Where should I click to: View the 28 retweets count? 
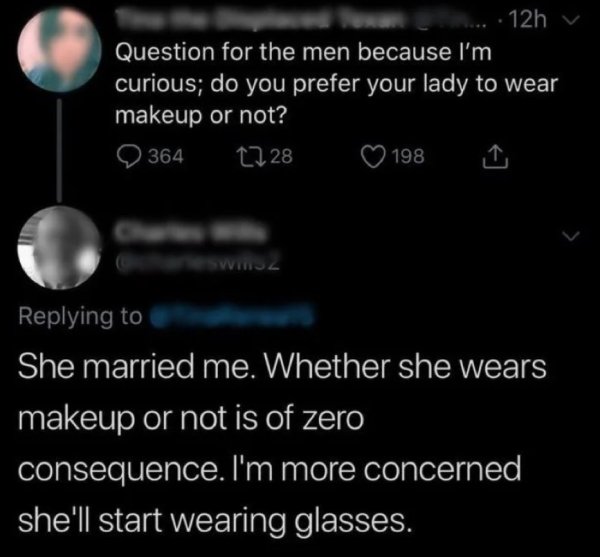pyautogui.click(x=282, y=156)
